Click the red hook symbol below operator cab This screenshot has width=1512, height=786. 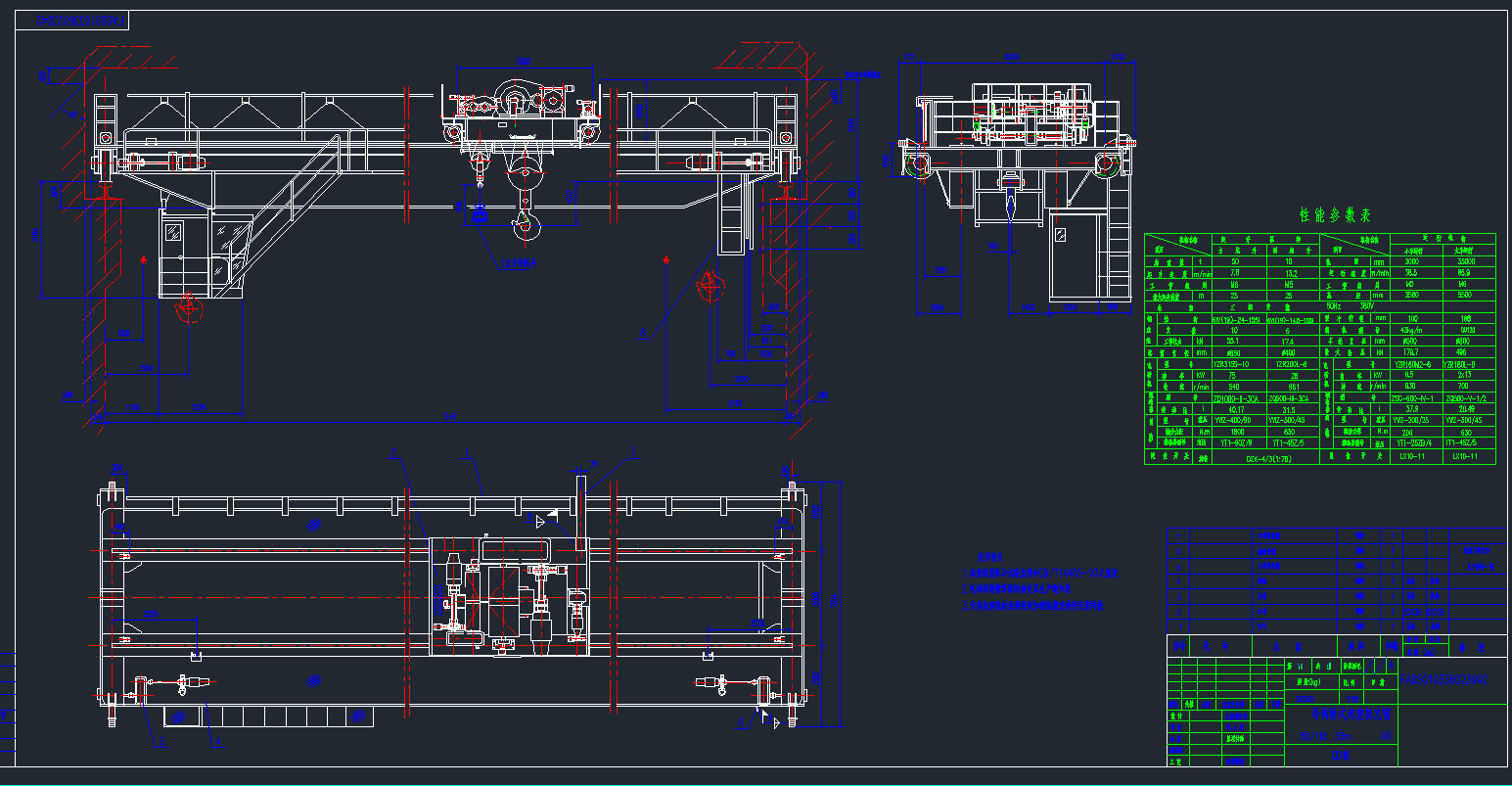click(187, 309)
